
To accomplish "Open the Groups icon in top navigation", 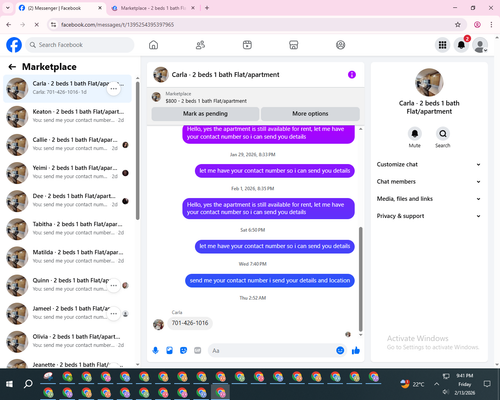I will (x=340, y=45).
